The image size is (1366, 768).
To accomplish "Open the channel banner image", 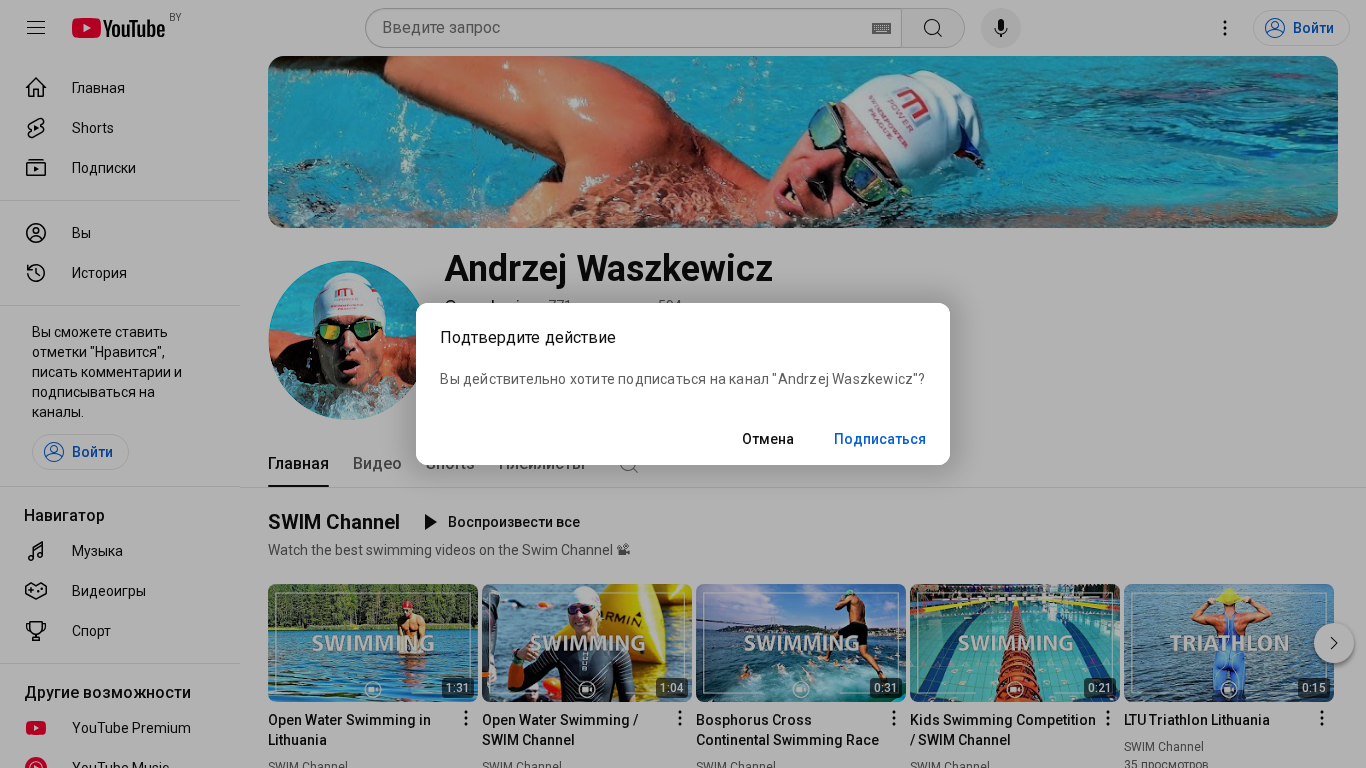I will click(x=803, y=142).
